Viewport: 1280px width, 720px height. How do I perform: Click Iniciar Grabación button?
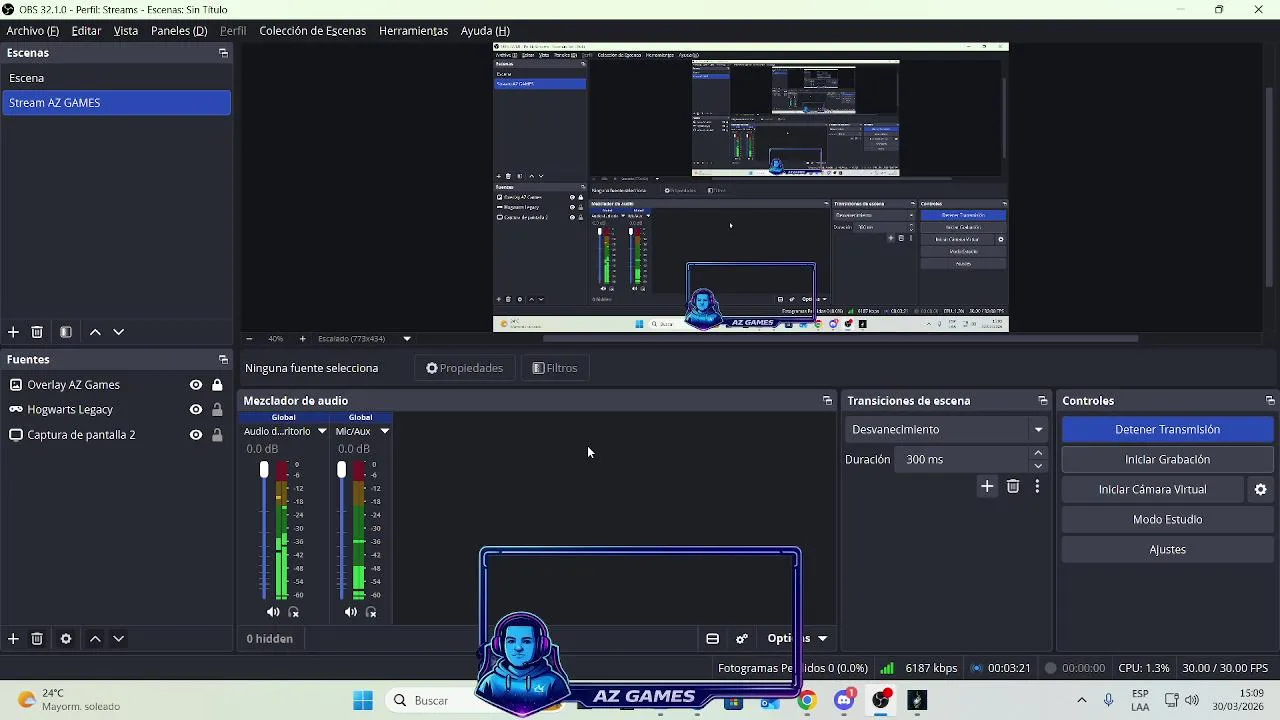[1167, 459]
